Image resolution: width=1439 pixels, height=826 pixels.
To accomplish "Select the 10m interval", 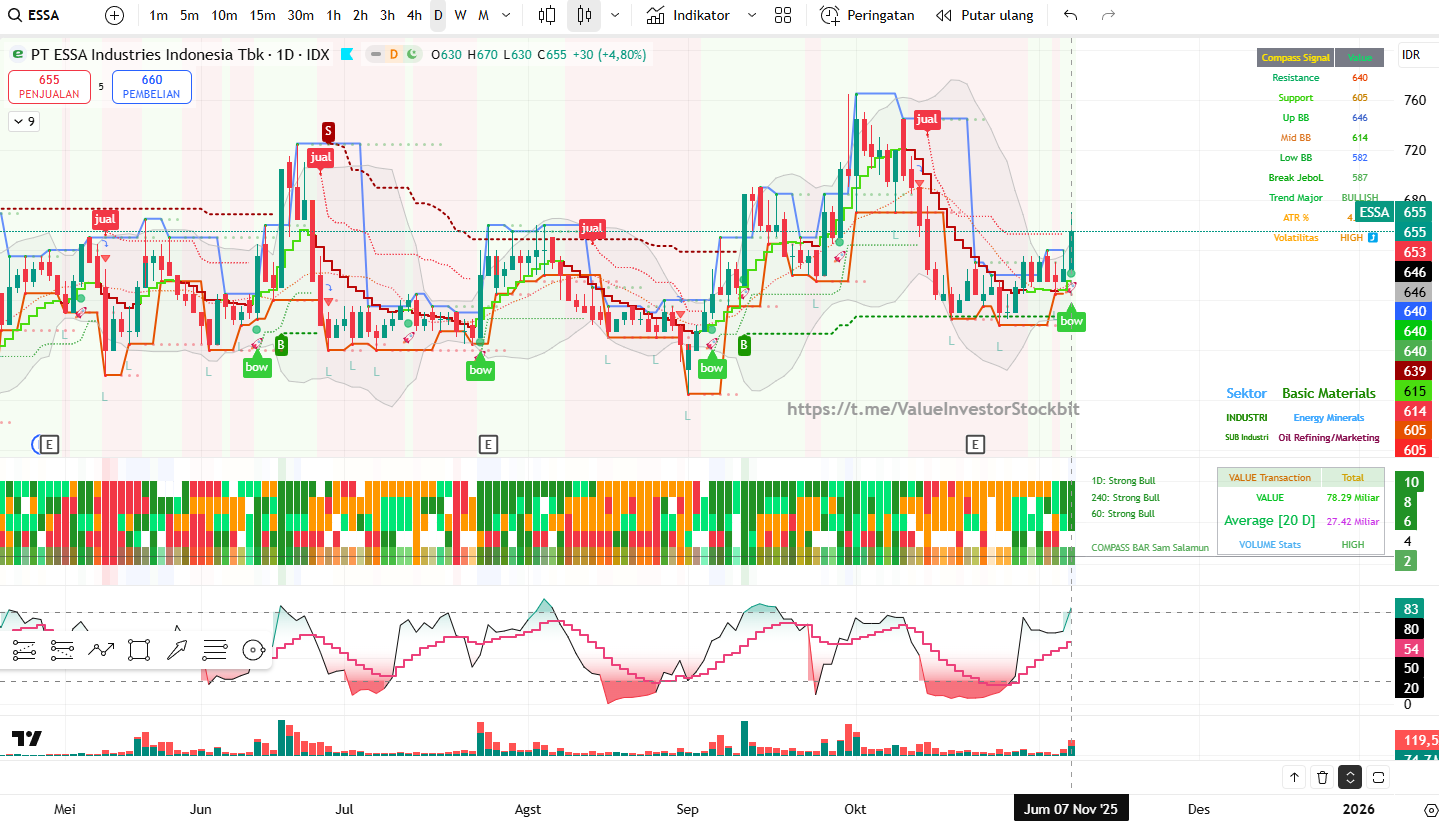I will point(224,15).
